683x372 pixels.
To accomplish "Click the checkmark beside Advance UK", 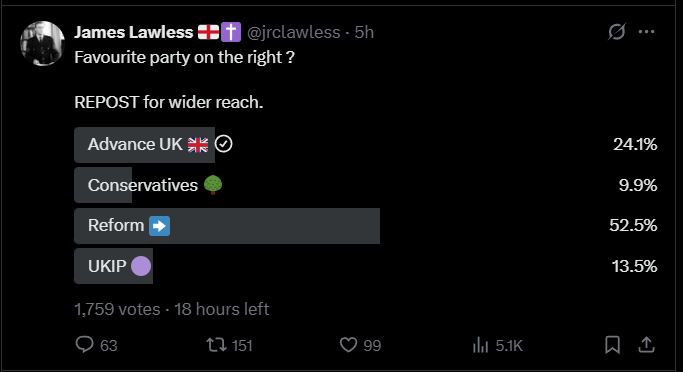I will point(224,144).
